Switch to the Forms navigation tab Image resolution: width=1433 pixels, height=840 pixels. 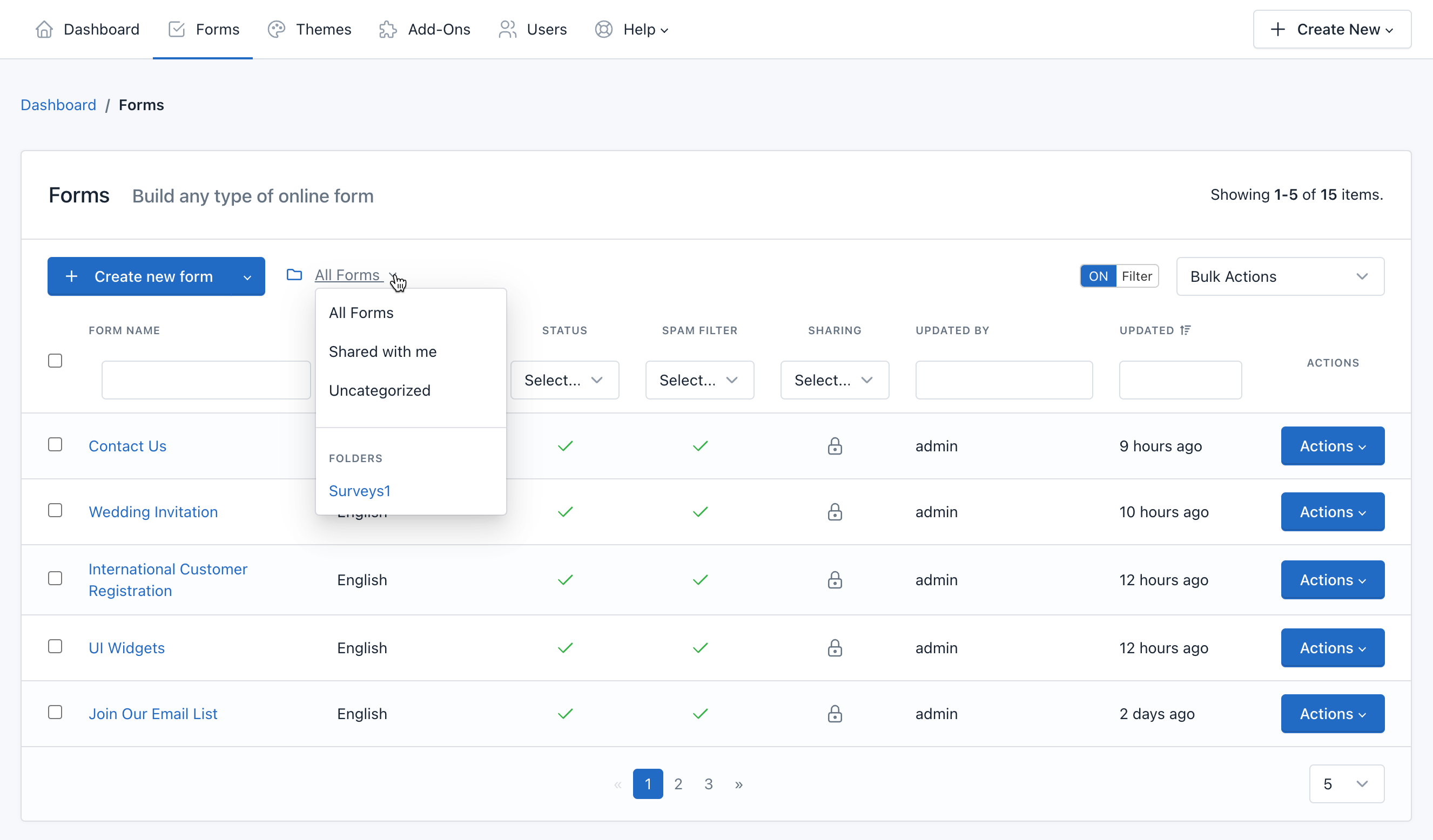tap(203, 29)
